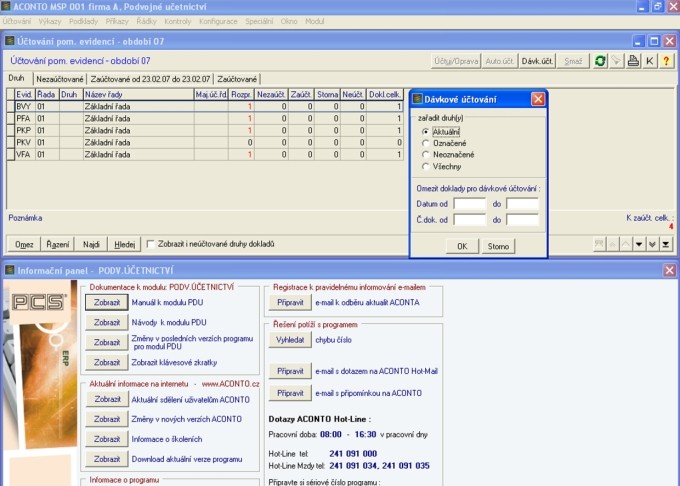Click the printer icon in toolbar

(x=632, y=61)
